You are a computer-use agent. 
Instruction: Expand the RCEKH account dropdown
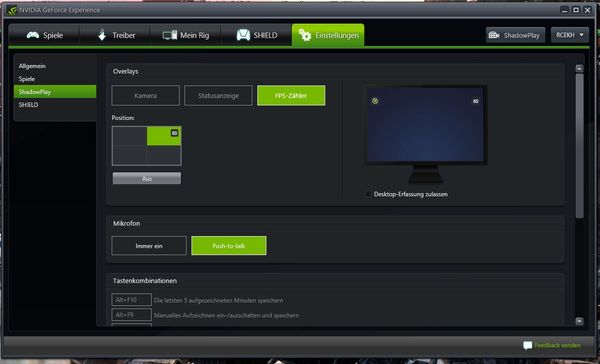pos(570,35)
